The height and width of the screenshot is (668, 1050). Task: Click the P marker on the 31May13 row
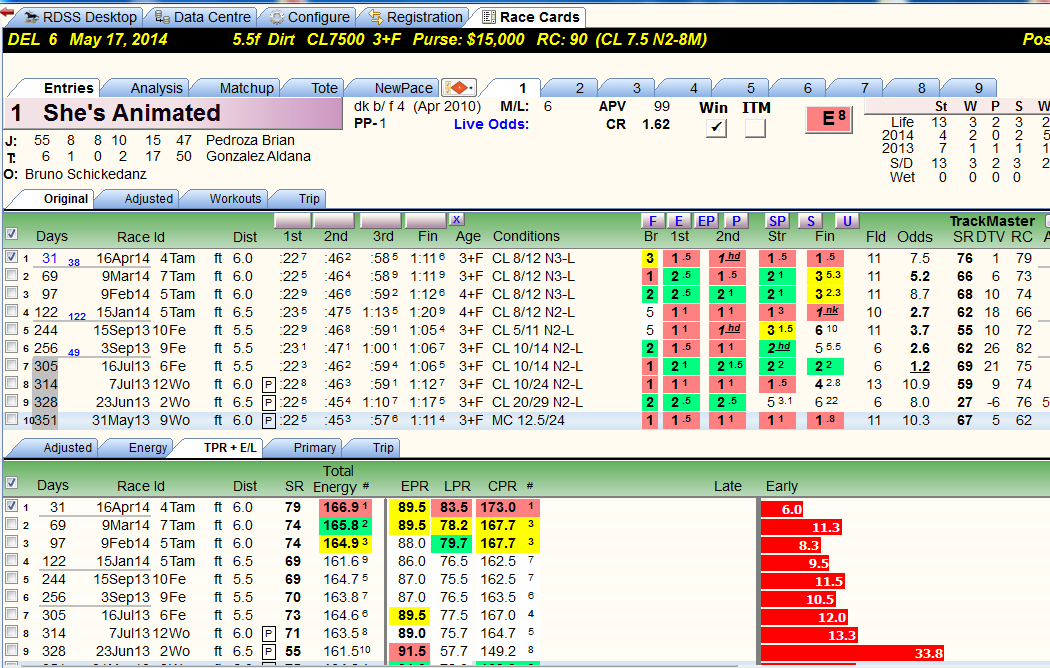click(269, 421)
